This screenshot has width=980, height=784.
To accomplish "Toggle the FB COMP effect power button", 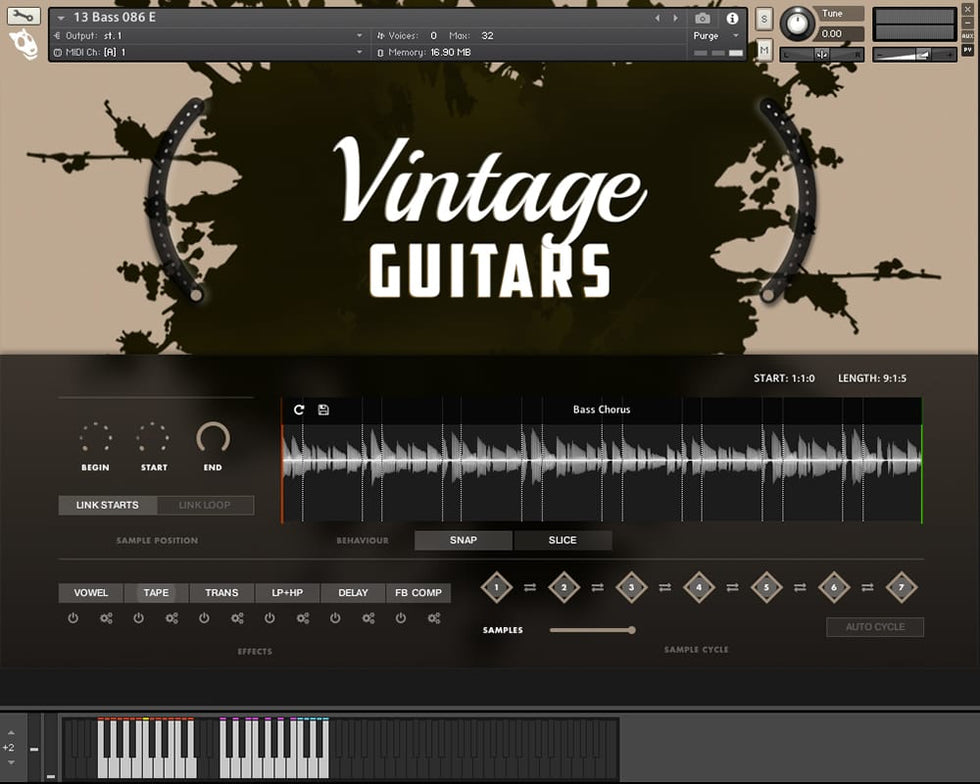I will click(401, 618).
